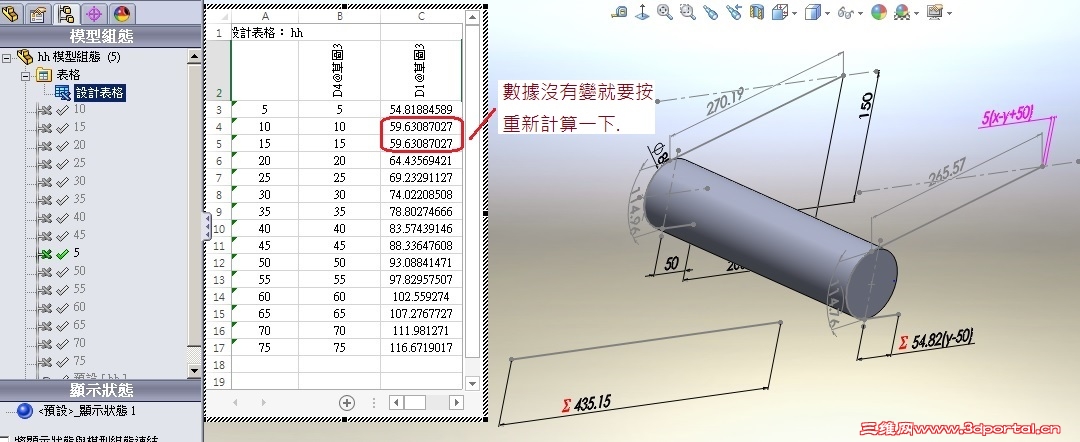Select configuration 30 in the tree
The height and width of the screenshot is (442, 1080).
(x=79, y=180)
